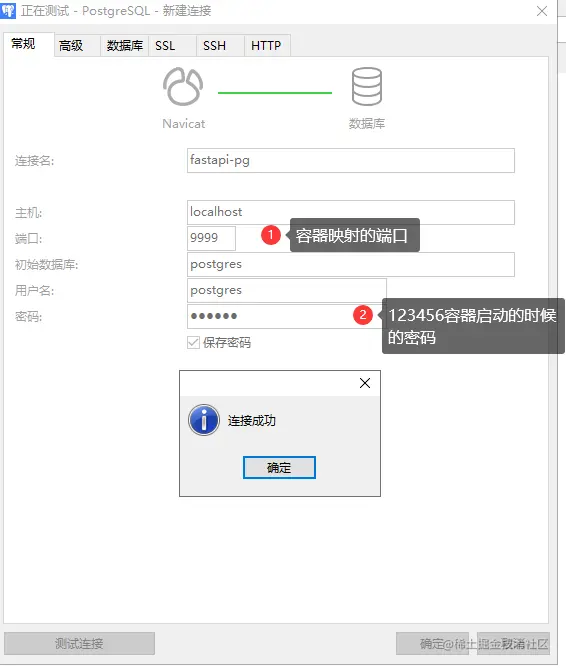Screen dimensions: 566x668
Task: Click the blue information icon in dialog
Action: click(x=204, y=420)
